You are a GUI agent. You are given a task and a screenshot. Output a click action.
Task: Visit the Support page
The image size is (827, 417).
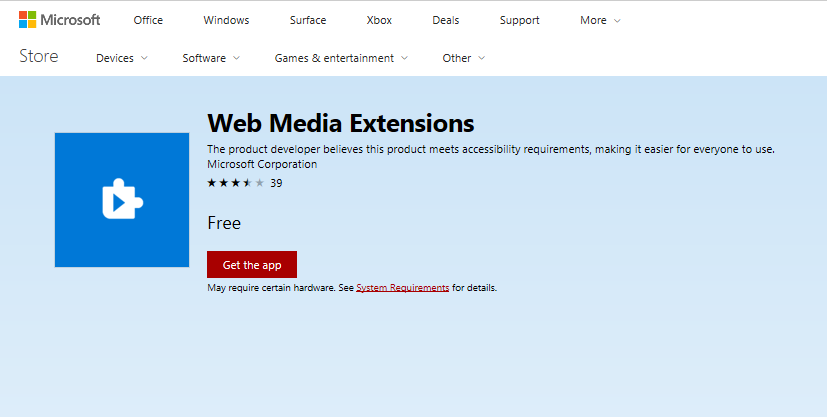[x=520, y=20]
